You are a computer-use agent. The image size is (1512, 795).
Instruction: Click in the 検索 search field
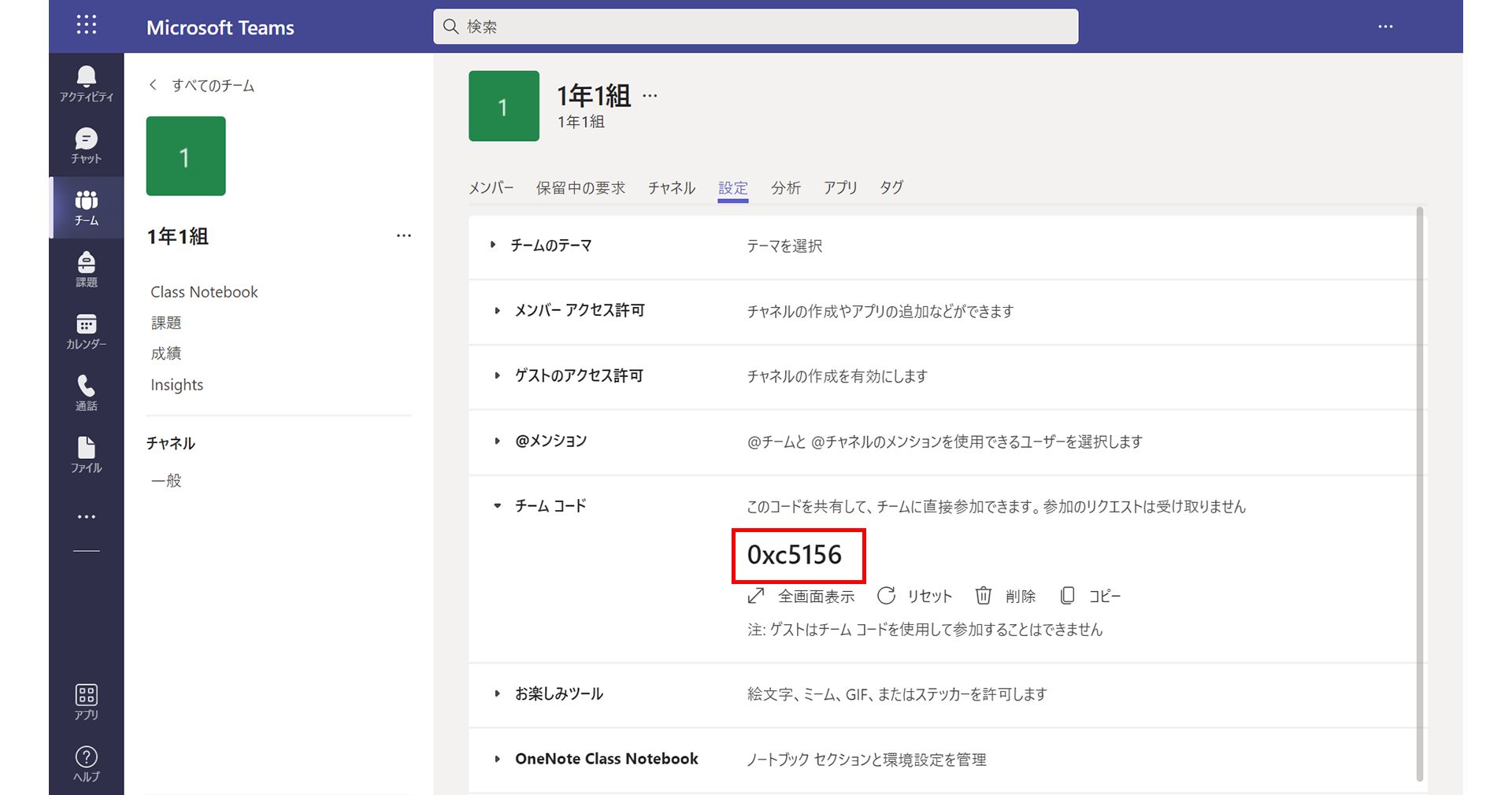click(x=756, y=27)
